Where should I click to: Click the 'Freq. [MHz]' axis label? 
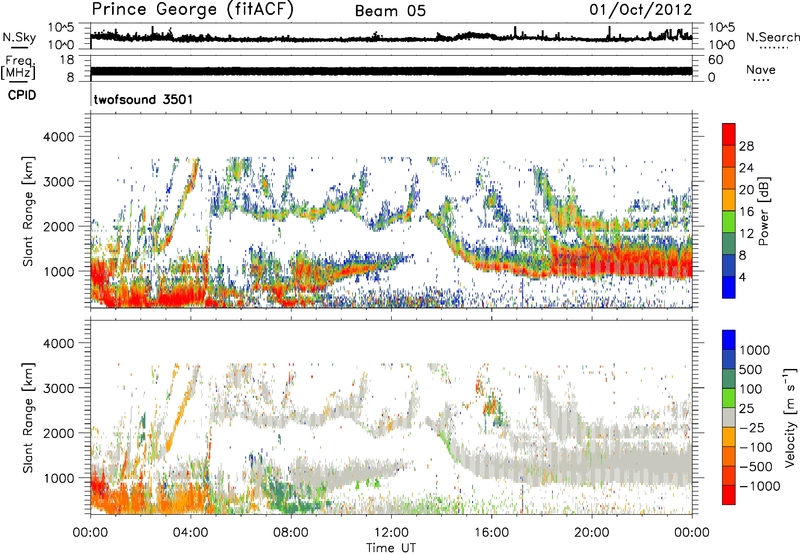point(18,67)
